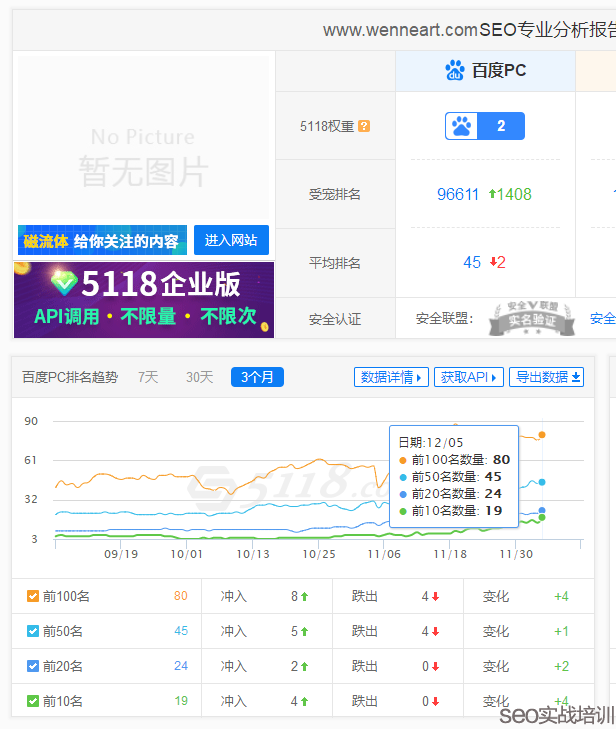The height and width of the screenshot is (729, 616).
Task: Click the red down arrow beside 平均排名 45
Action: (x=492, y=262)
